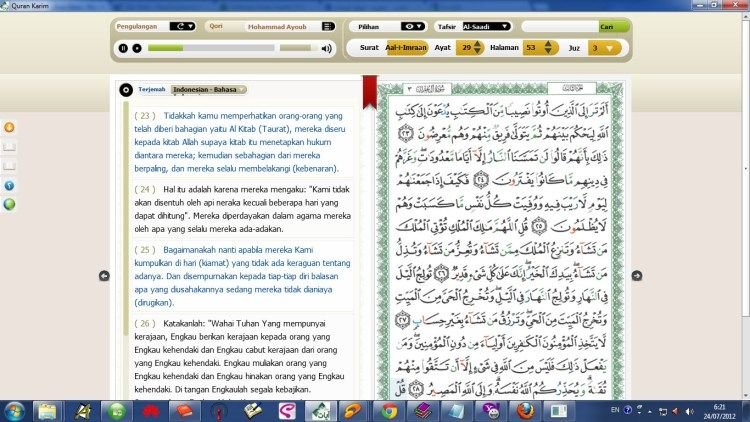Image resolution: width=750 pixels, height=422 pixels.
Task: Pause the Quran recitation playback
Action: point(123,48)
